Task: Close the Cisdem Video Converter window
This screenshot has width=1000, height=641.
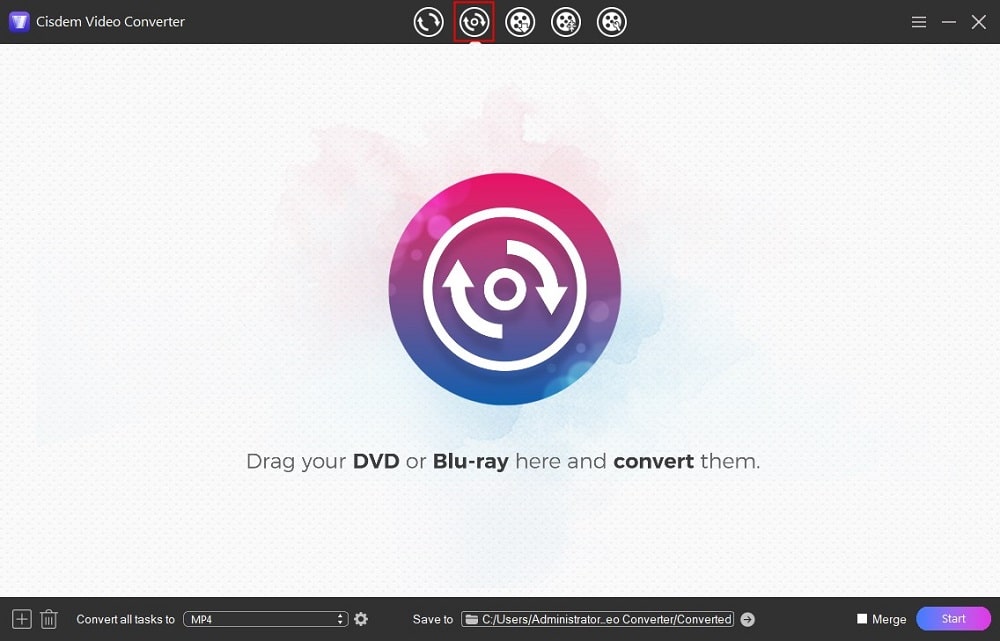Action: 979,22
